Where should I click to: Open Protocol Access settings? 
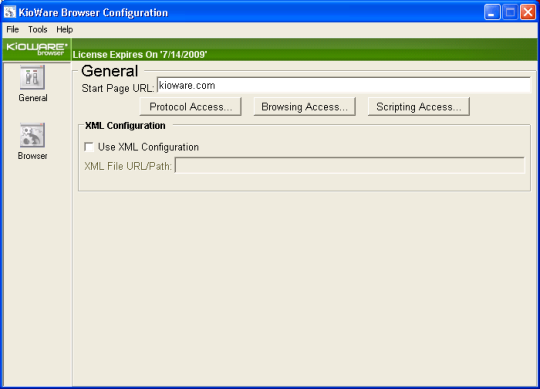click(190, 107)
